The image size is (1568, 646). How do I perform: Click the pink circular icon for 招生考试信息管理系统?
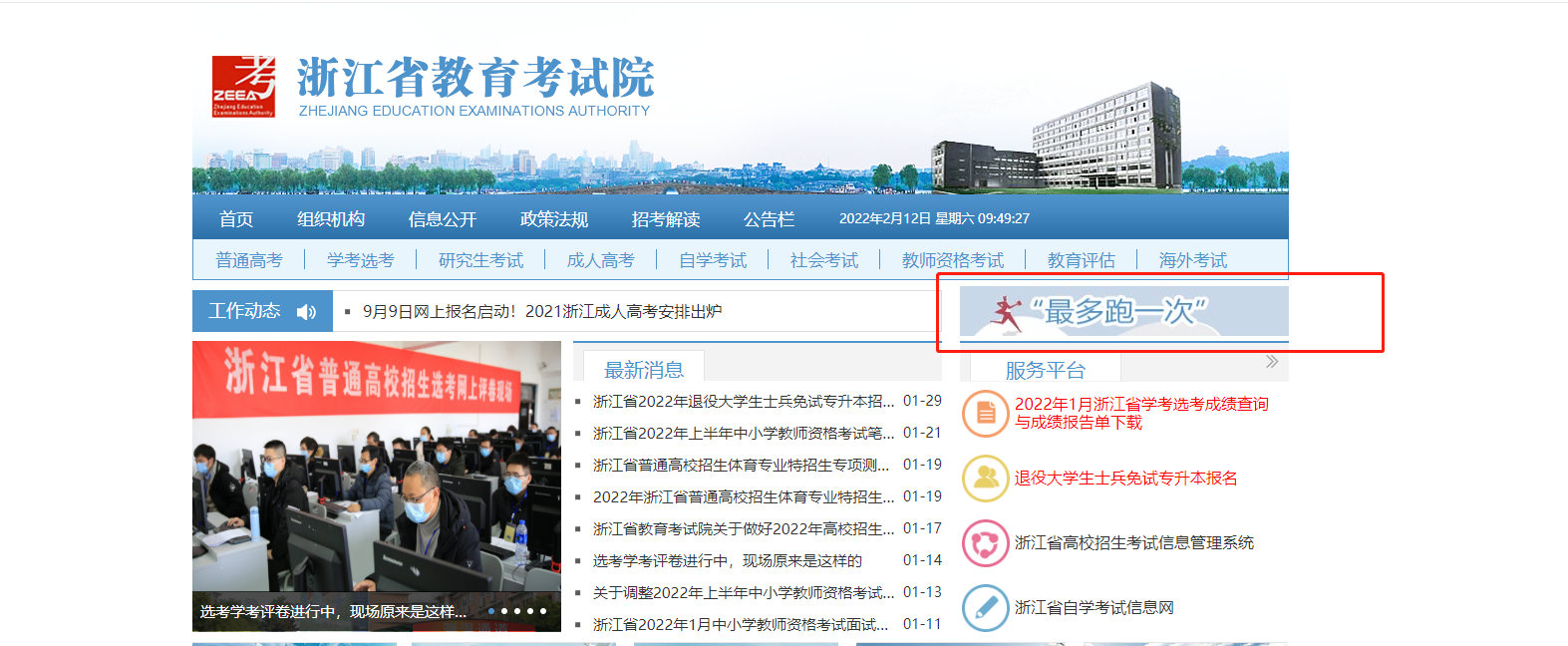click(x=986, y=543)
